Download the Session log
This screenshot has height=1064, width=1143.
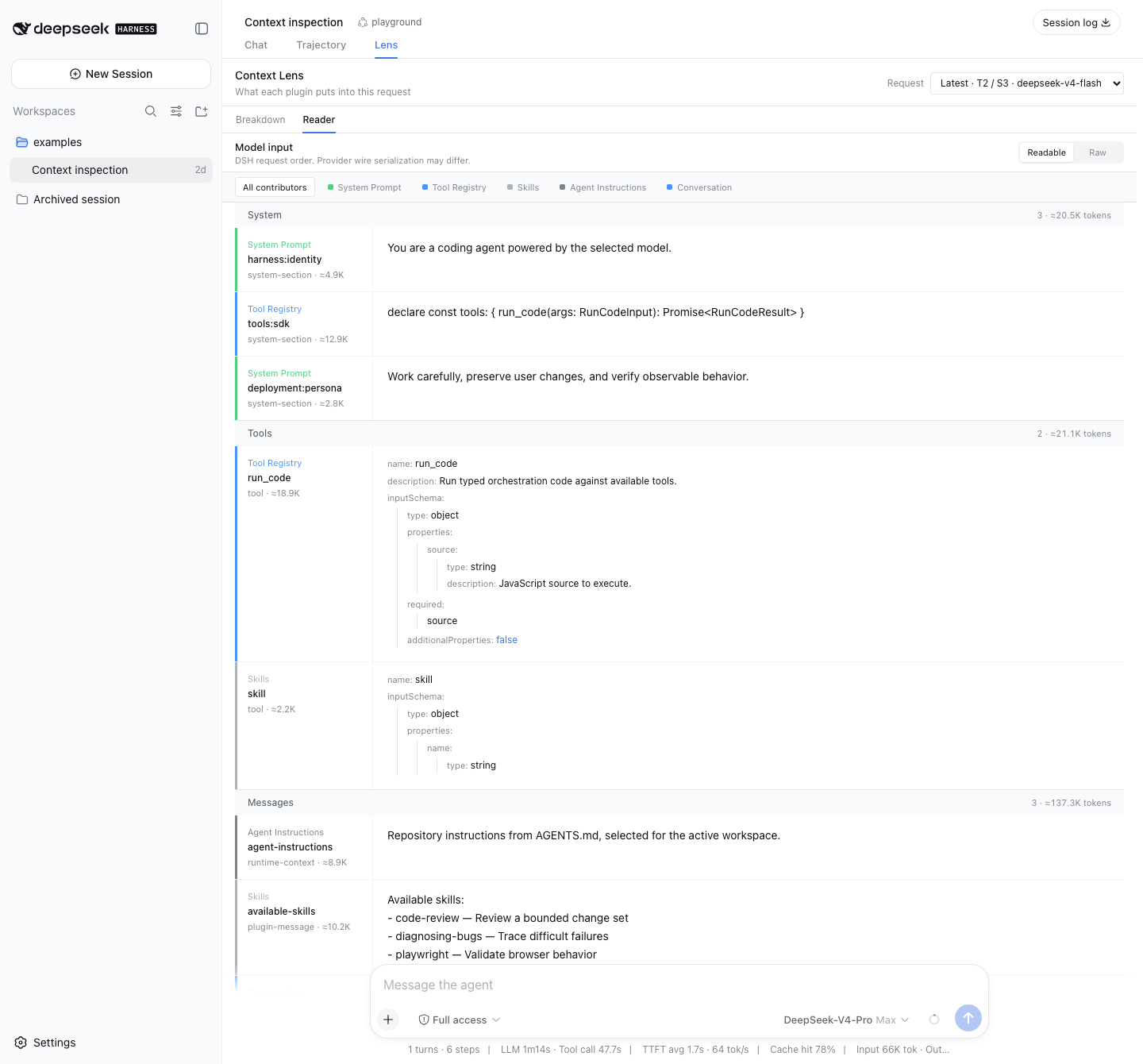click(1076, 22)
